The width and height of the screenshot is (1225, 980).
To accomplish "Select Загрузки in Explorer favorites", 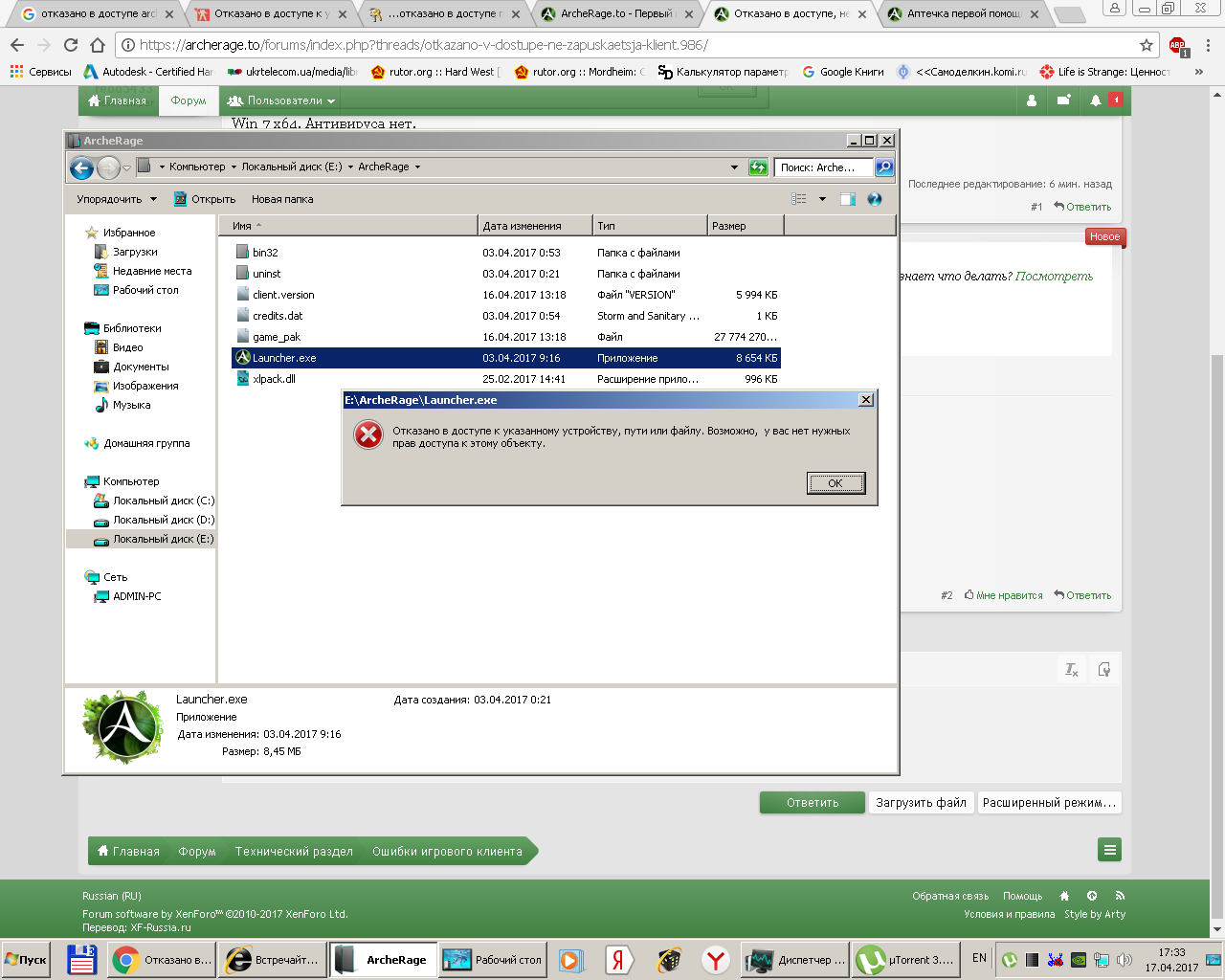I will click(126, 252).
